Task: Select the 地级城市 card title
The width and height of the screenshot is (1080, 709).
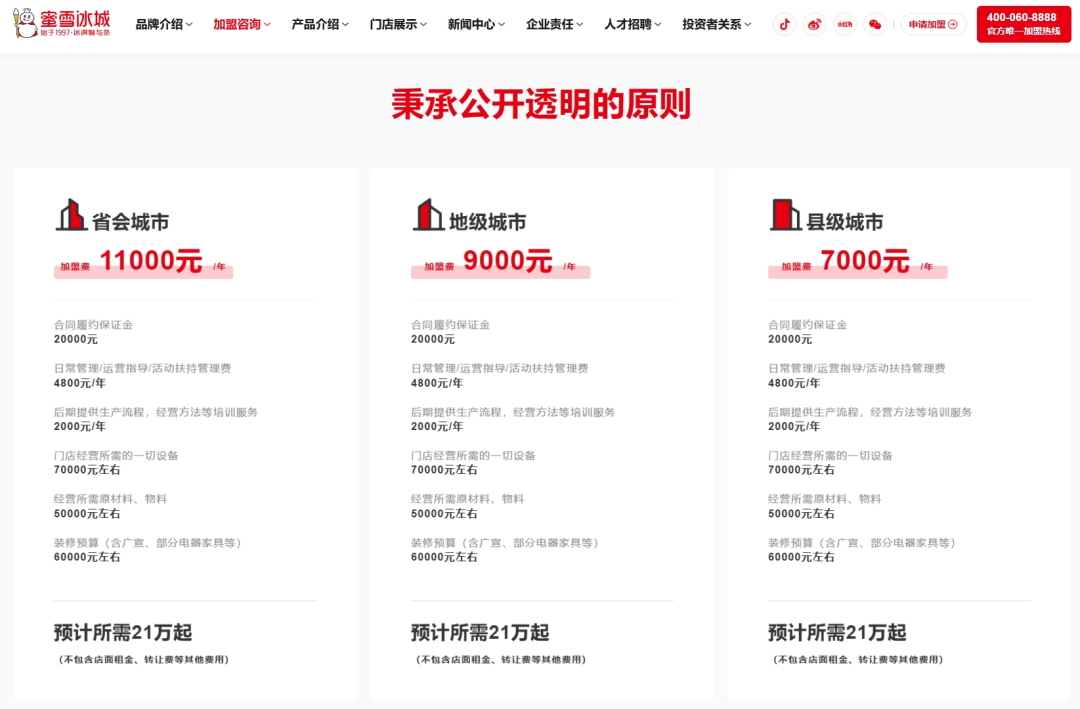Action: (488, 222)
